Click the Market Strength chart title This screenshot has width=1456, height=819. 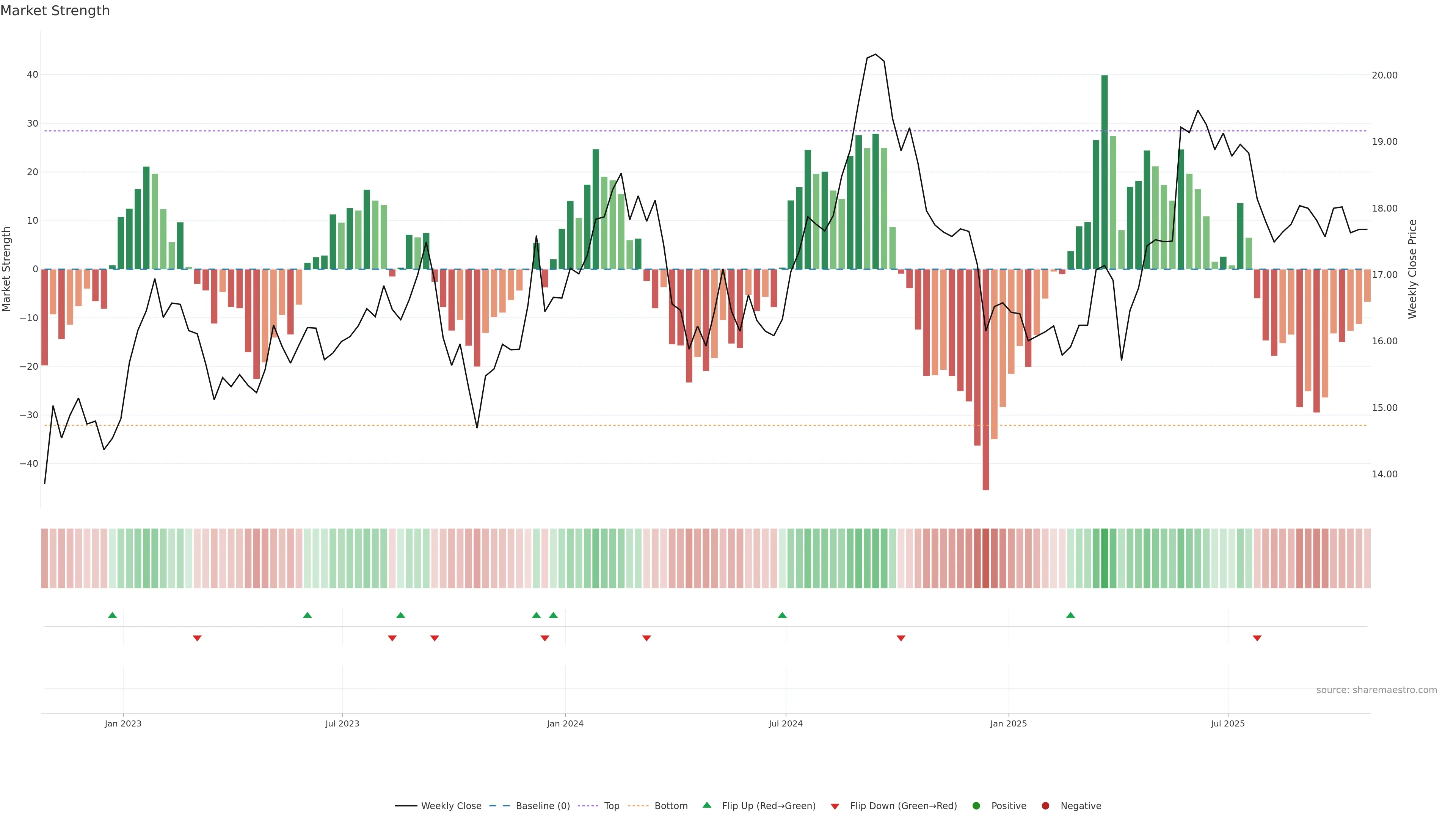55,11
